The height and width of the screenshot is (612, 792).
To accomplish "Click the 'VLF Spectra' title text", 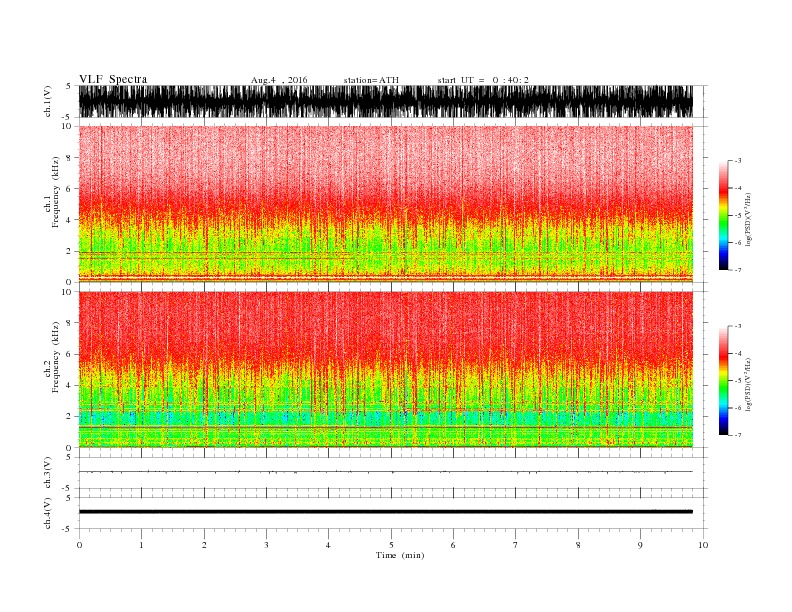I will pyautogui.click(x=113, y=79).
